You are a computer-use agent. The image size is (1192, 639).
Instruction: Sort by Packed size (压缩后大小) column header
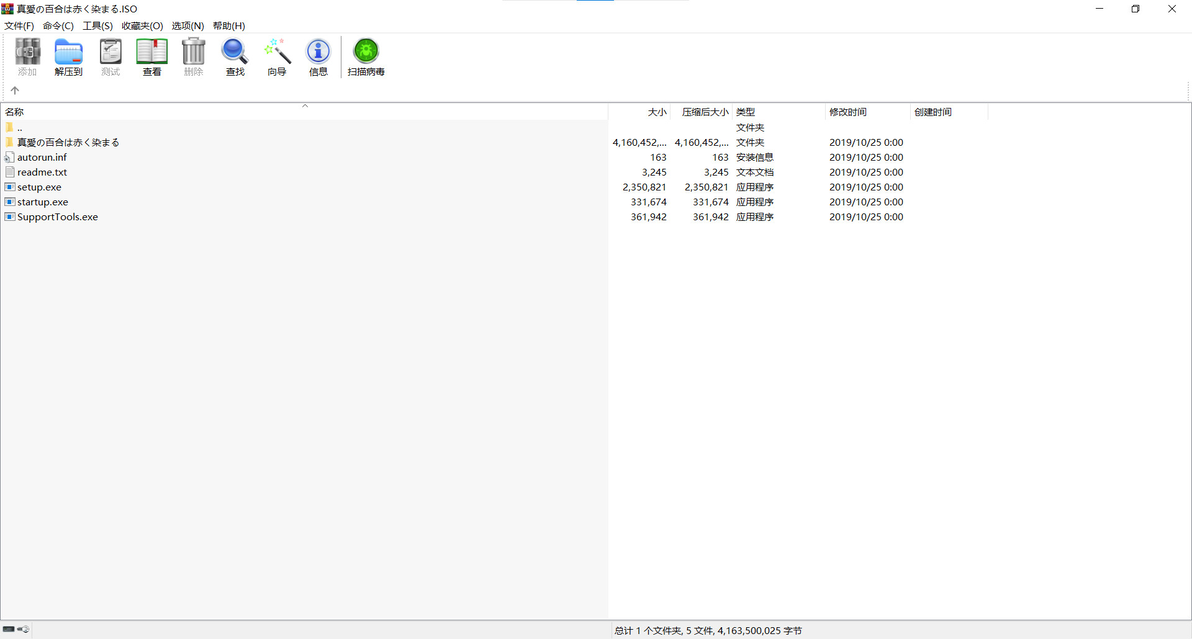[x=702, y=112]
